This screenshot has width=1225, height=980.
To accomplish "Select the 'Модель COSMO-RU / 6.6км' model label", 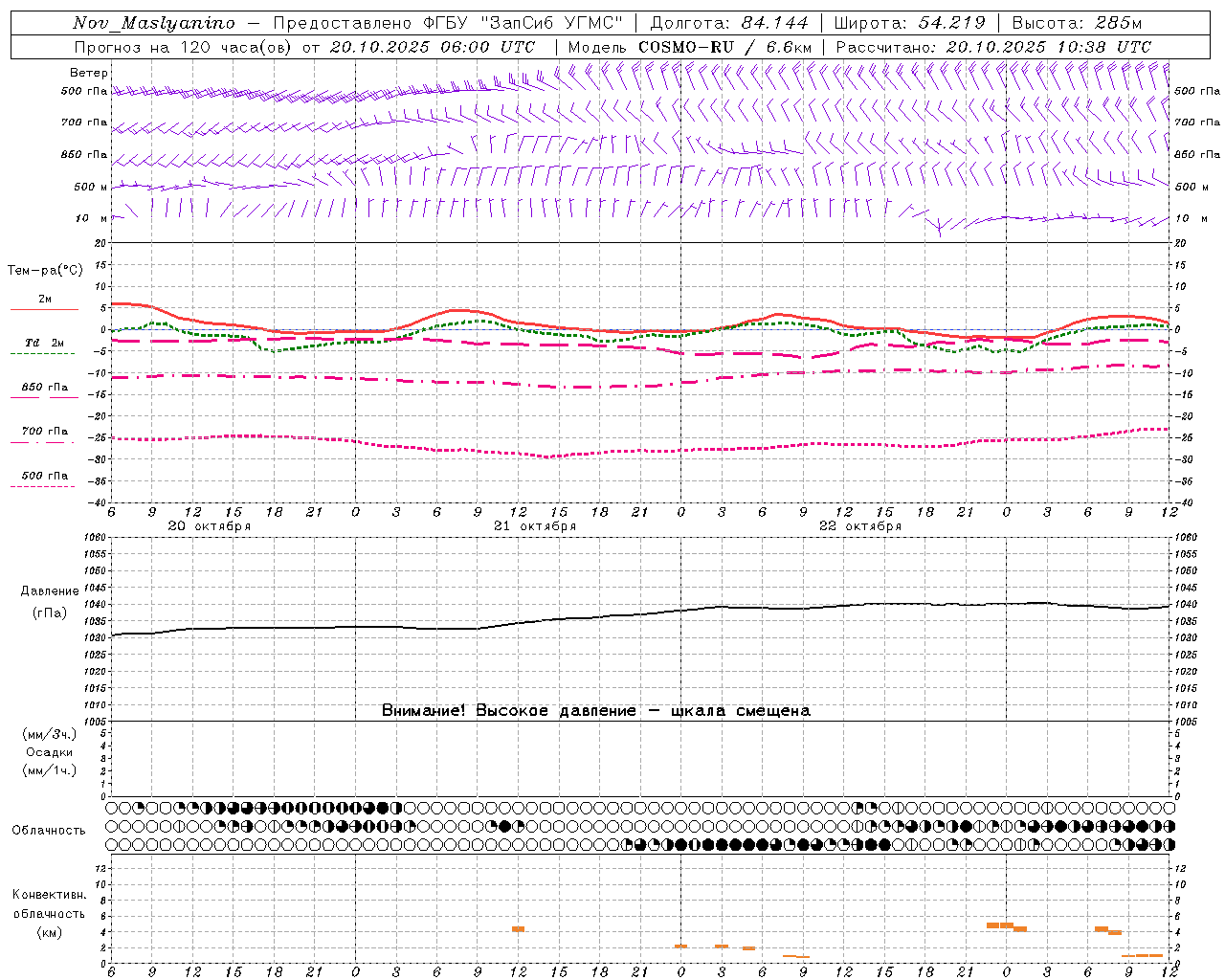I will (x=690, y=46).
